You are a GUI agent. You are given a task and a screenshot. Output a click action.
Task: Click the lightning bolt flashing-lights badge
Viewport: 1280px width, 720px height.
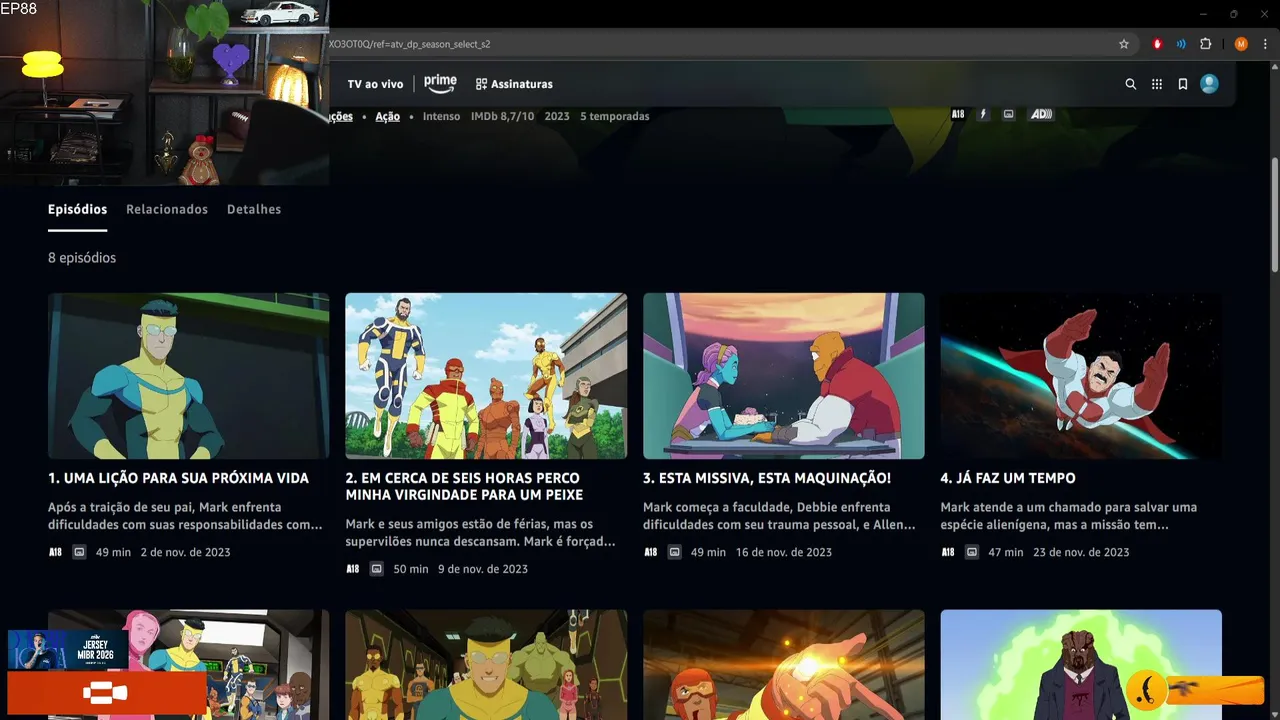[983, 114]
